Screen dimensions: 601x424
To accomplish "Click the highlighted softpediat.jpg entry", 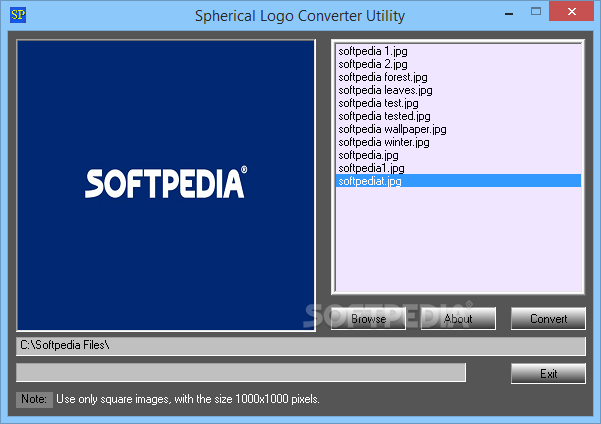I will tap(458, 181).
